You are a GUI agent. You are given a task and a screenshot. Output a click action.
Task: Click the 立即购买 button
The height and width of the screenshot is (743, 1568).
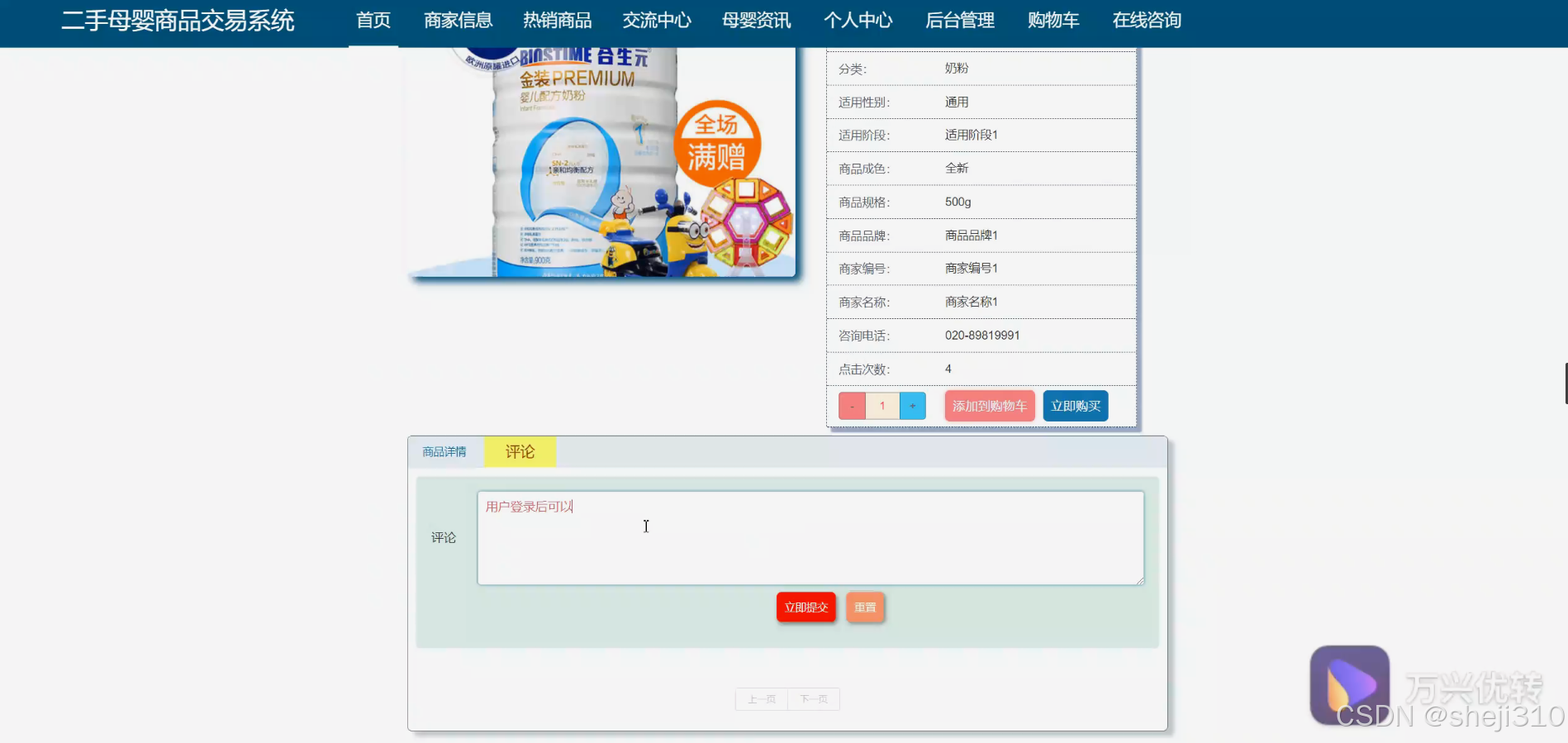(1076, 406)
